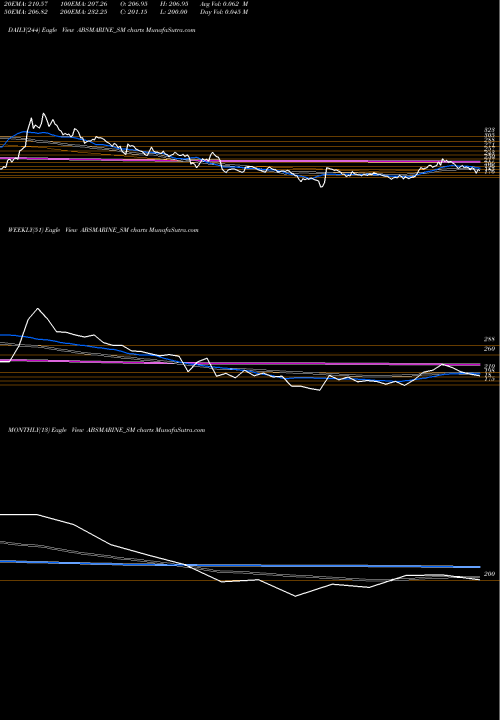Click the 323 price label on daily chart
Screen dimensions: 500x720
coord(489,130)
